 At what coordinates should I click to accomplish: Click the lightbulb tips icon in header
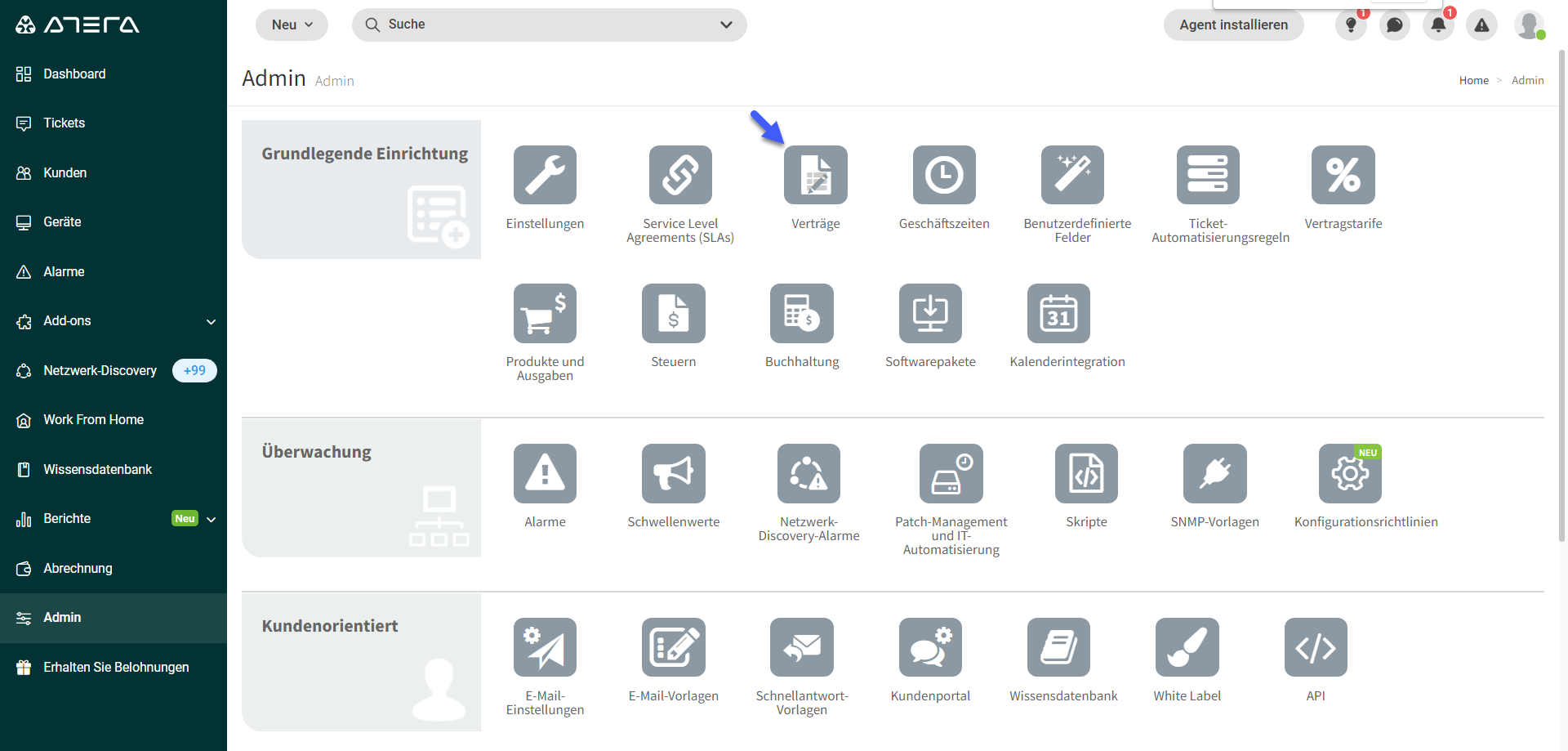(1351, 25)
